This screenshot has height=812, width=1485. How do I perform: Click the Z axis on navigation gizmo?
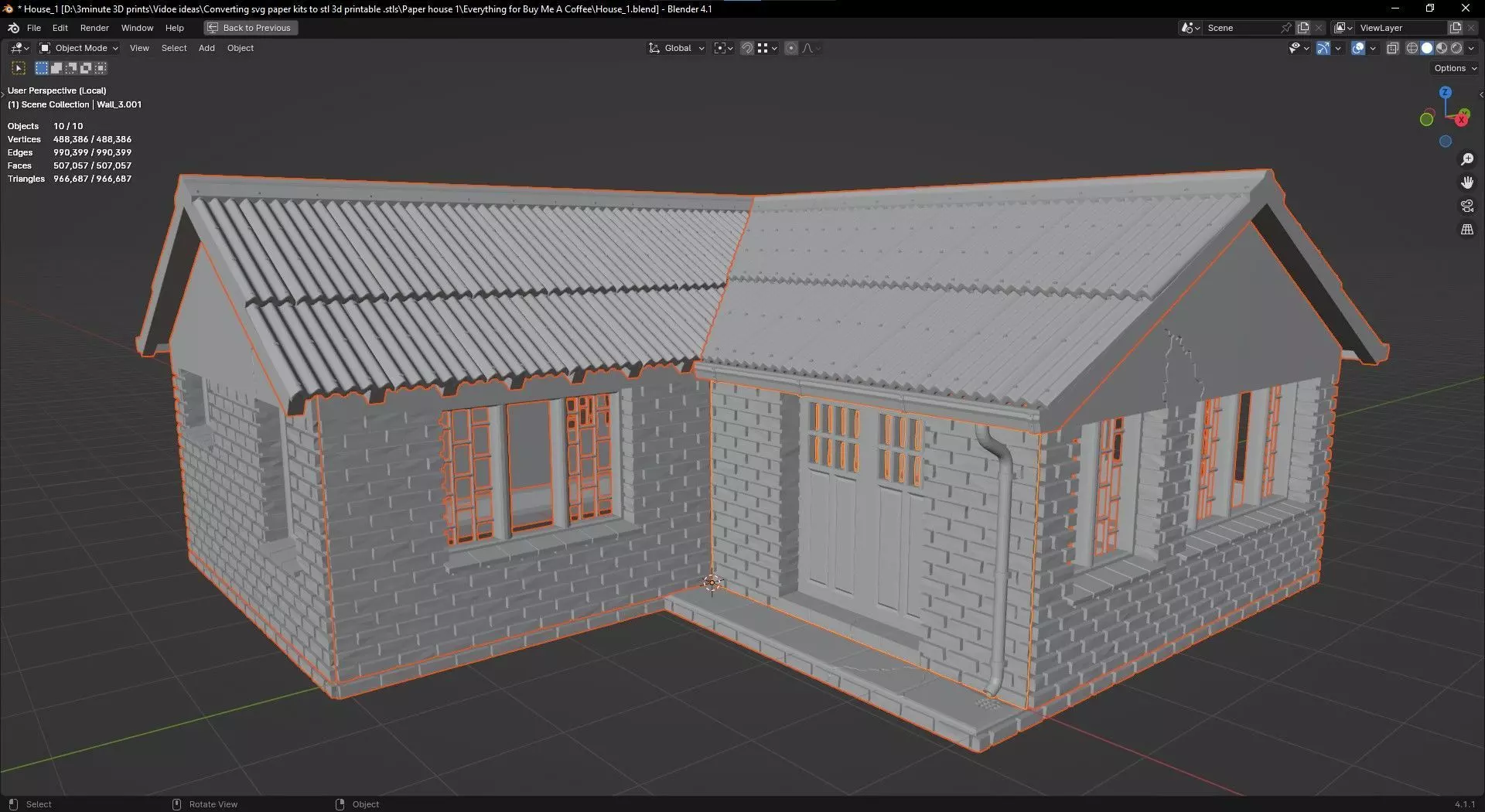1445,92
